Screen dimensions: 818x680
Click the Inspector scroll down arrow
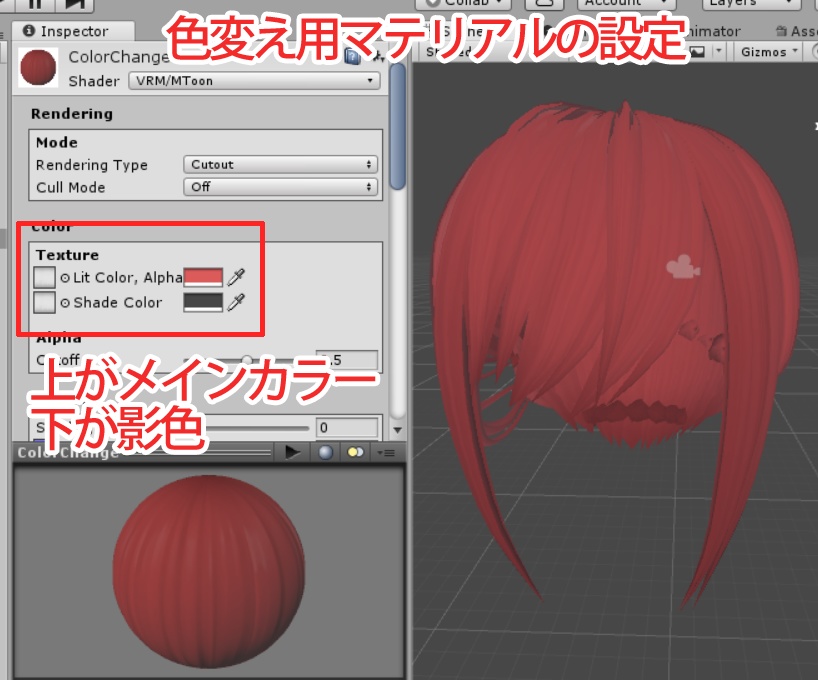point(398,430)
